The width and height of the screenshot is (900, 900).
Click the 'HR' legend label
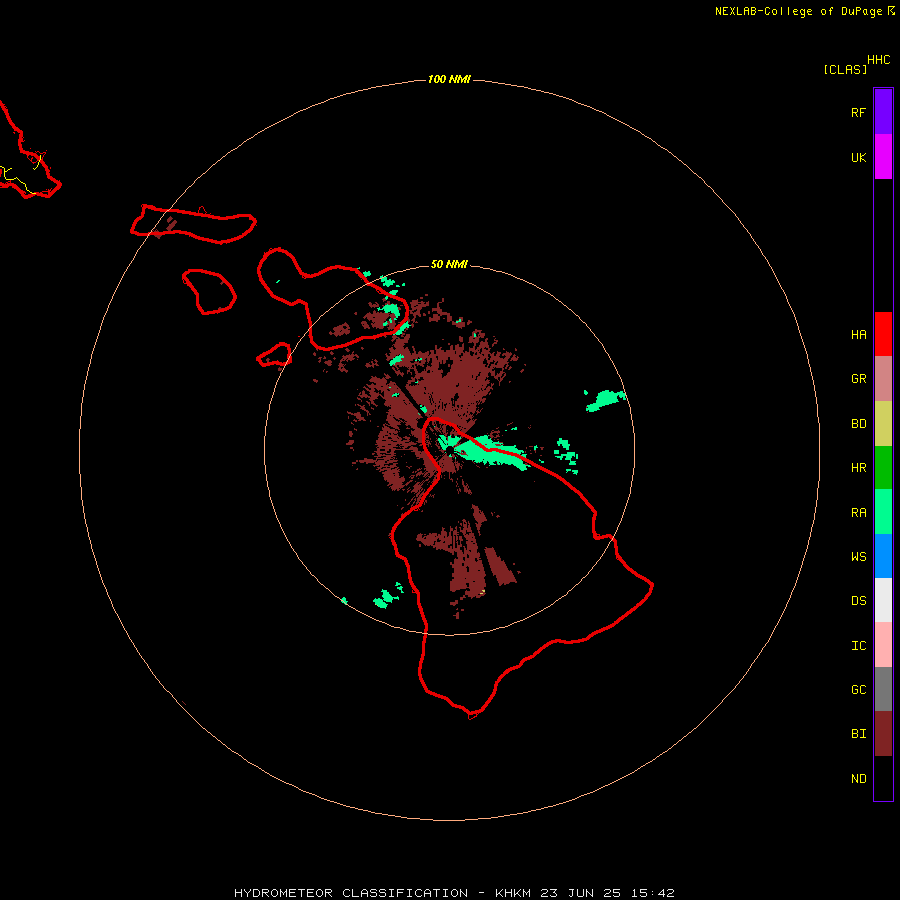click(x=858, y=468)
